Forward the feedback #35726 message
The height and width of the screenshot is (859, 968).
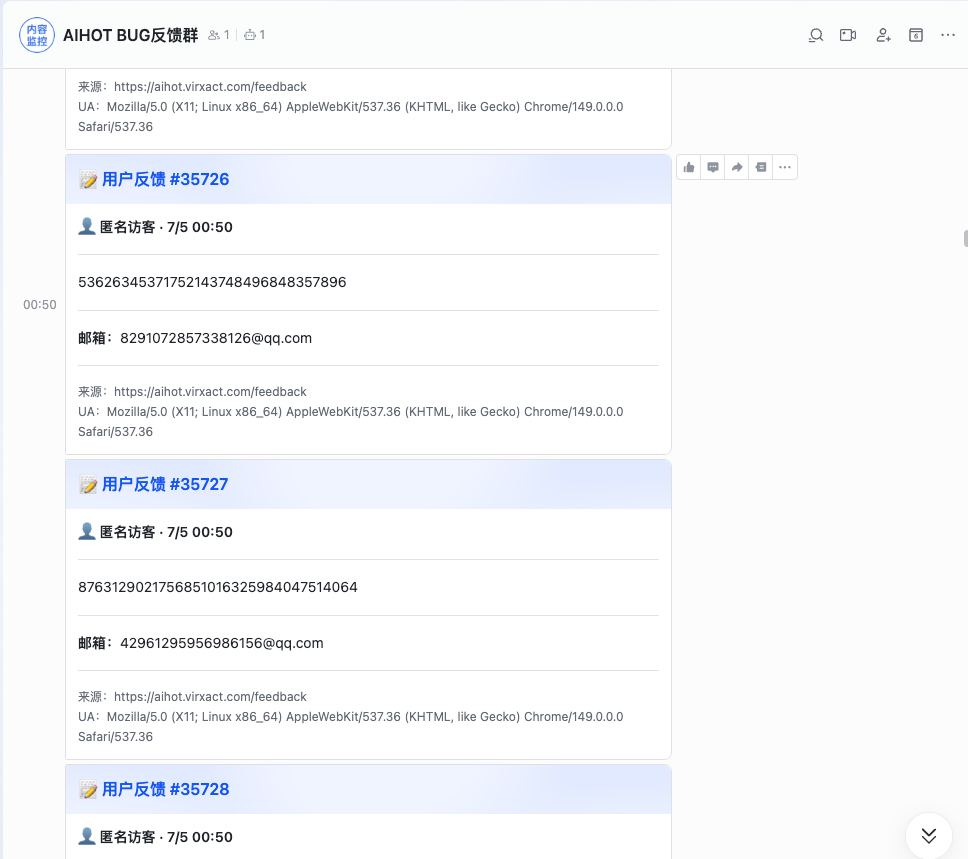click(x=737, y=167)
